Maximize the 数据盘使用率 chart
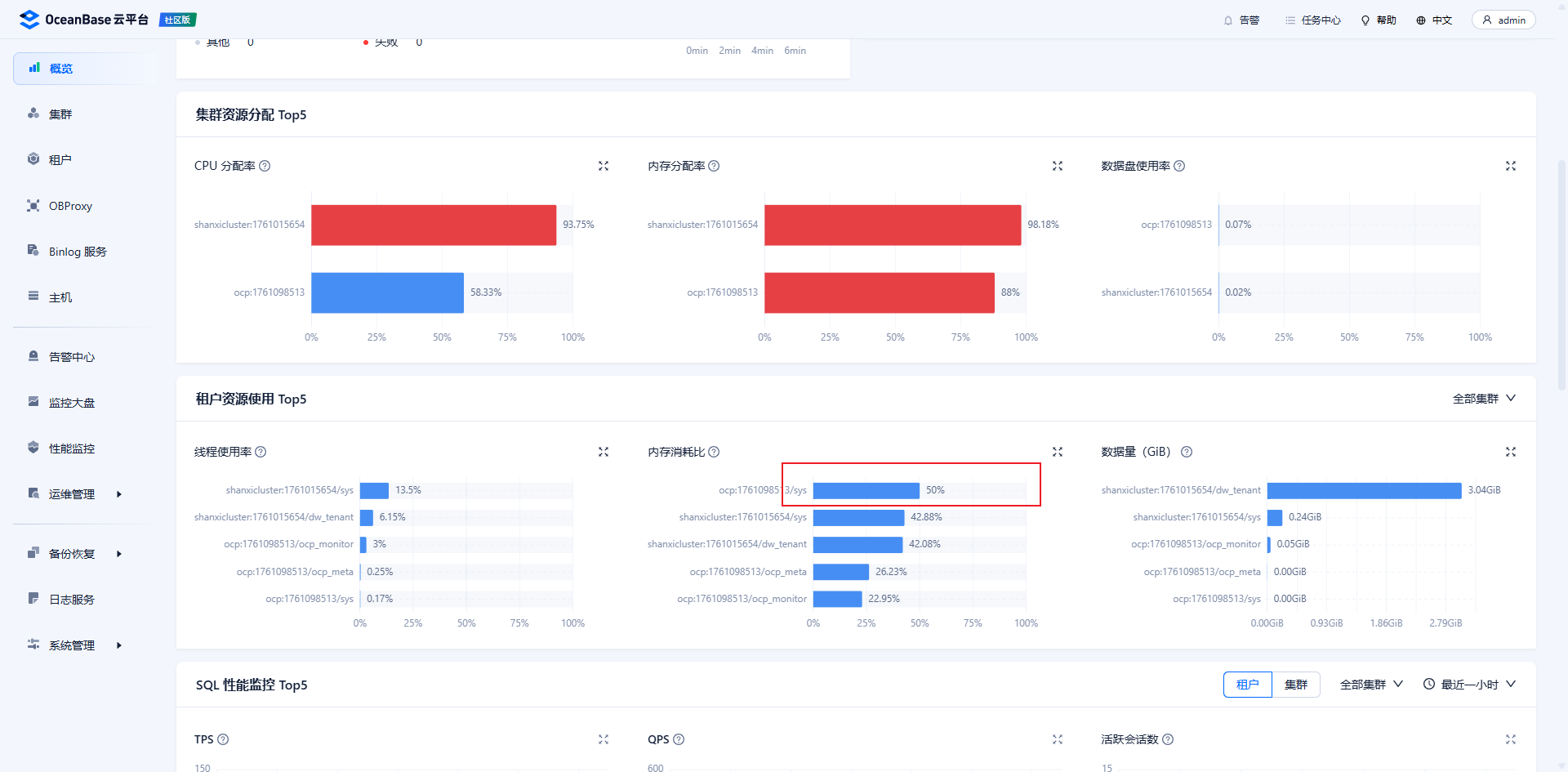Viewport: 1568px width, 772px height. tap(1511, 166)
